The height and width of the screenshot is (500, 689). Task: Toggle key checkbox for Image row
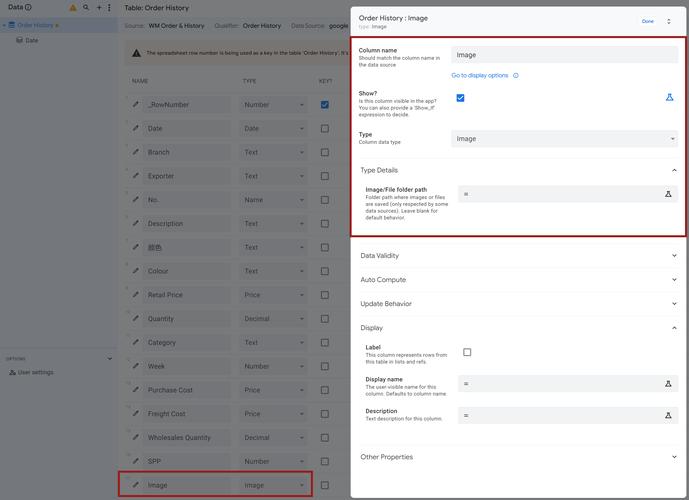point(325,485)
